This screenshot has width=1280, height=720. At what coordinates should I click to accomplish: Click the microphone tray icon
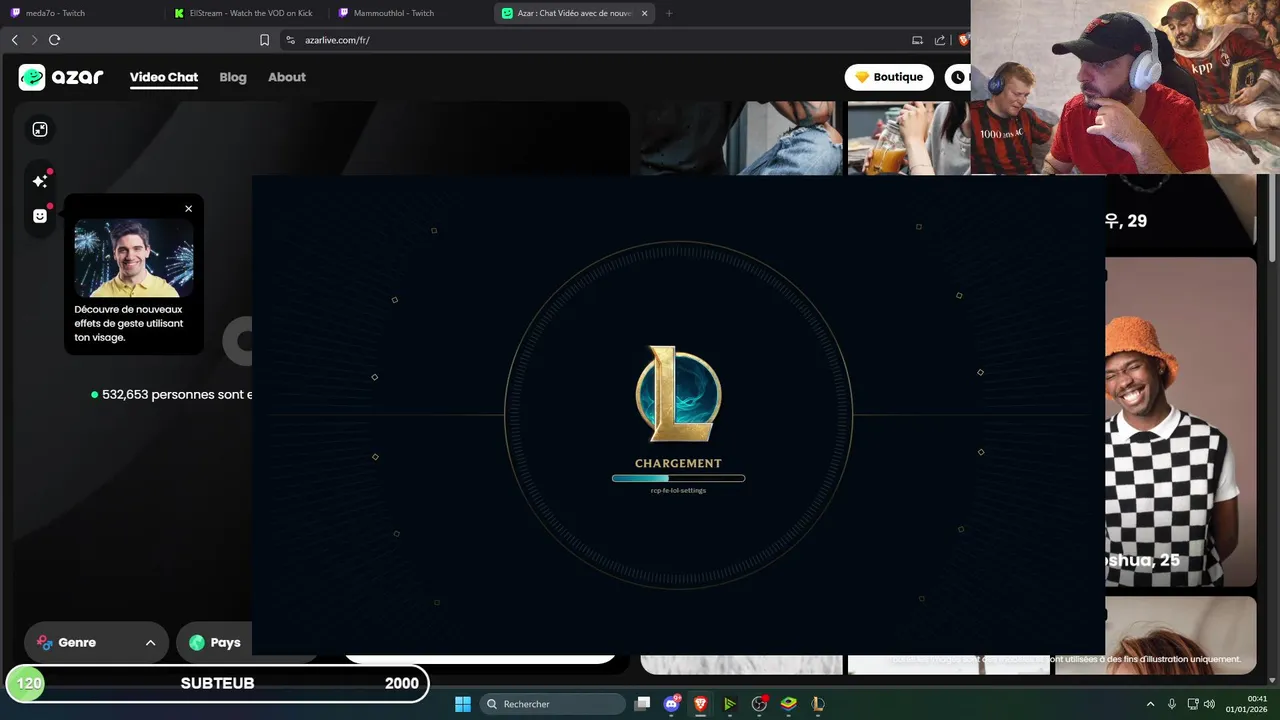click(1171, 704)
